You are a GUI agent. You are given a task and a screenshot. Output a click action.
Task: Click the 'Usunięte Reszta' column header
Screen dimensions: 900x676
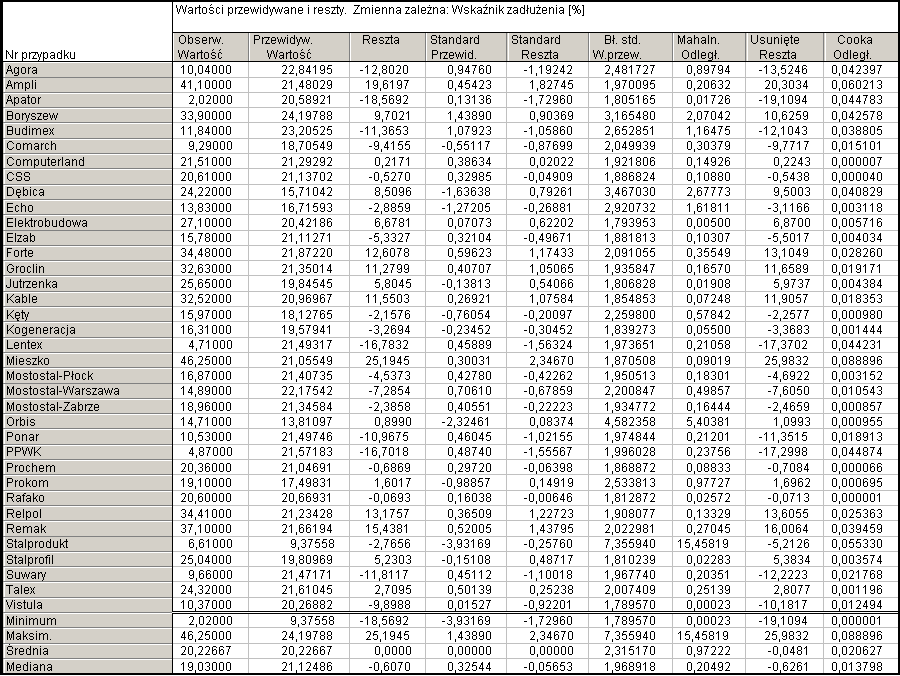(785, 47)
